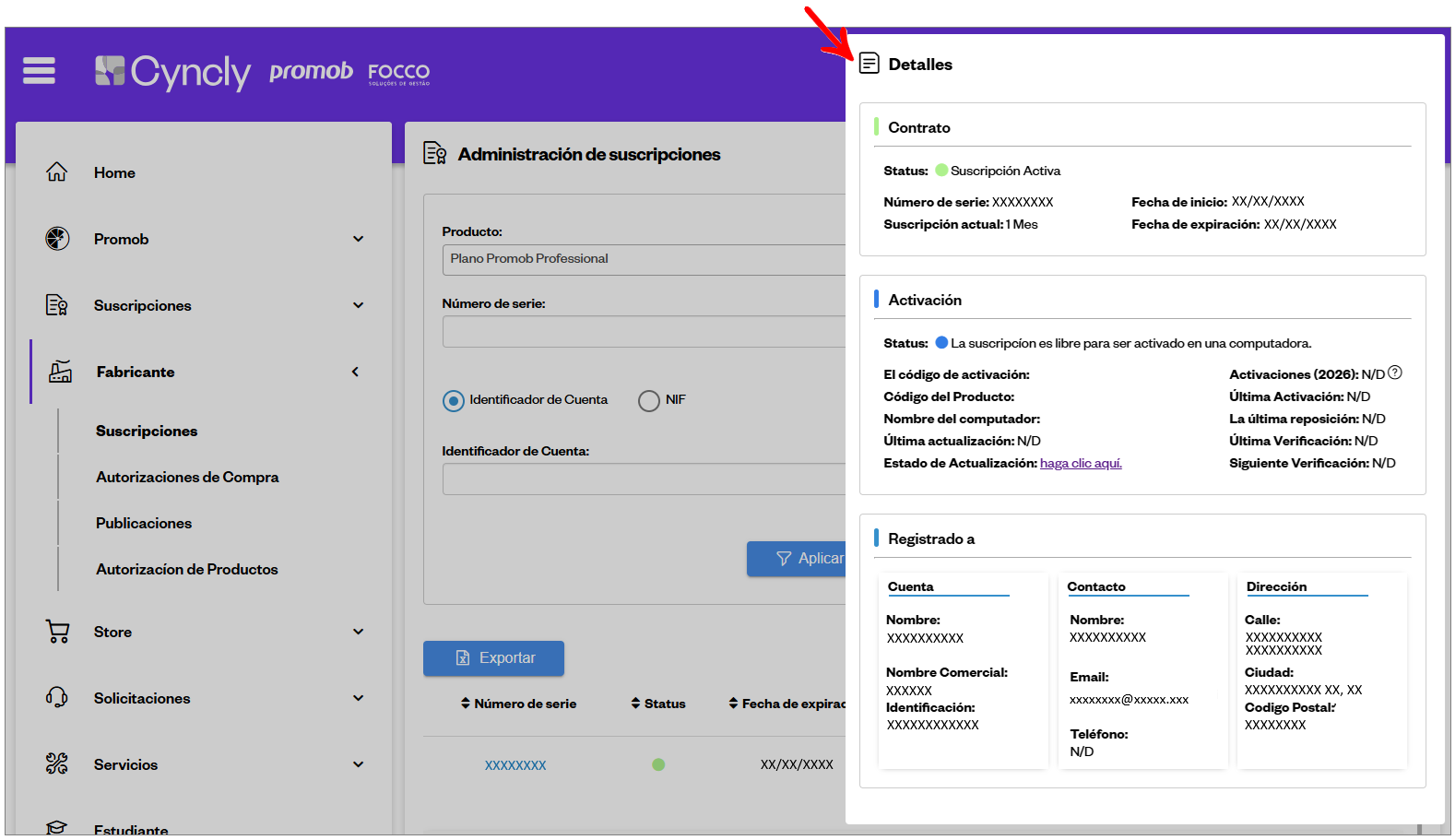This screenshot has height=840, width=1455.
Task: Click the Promob logo in header
Action: pos(312,71)
